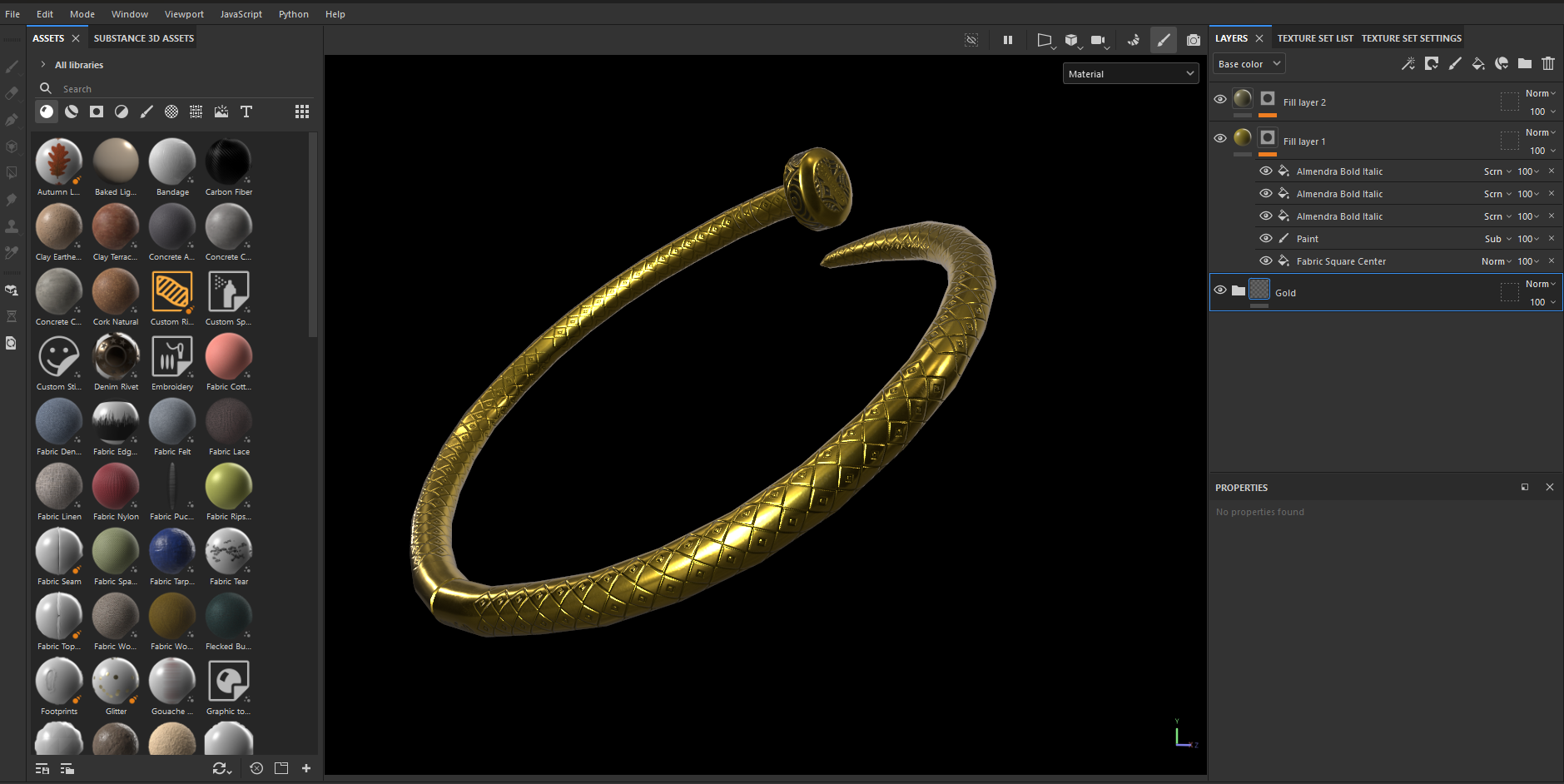
Task: Open the Base color channel dropdown
Action: pos(1249,64)
